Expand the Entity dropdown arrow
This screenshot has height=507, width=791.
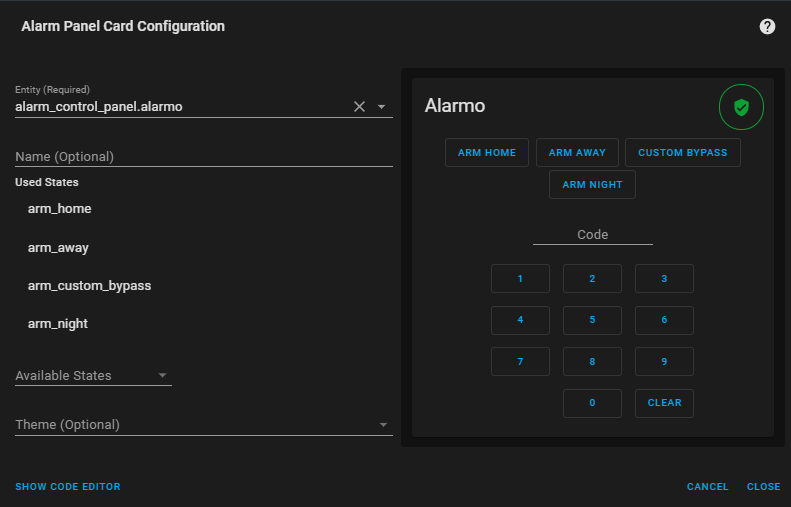(381, 107)
